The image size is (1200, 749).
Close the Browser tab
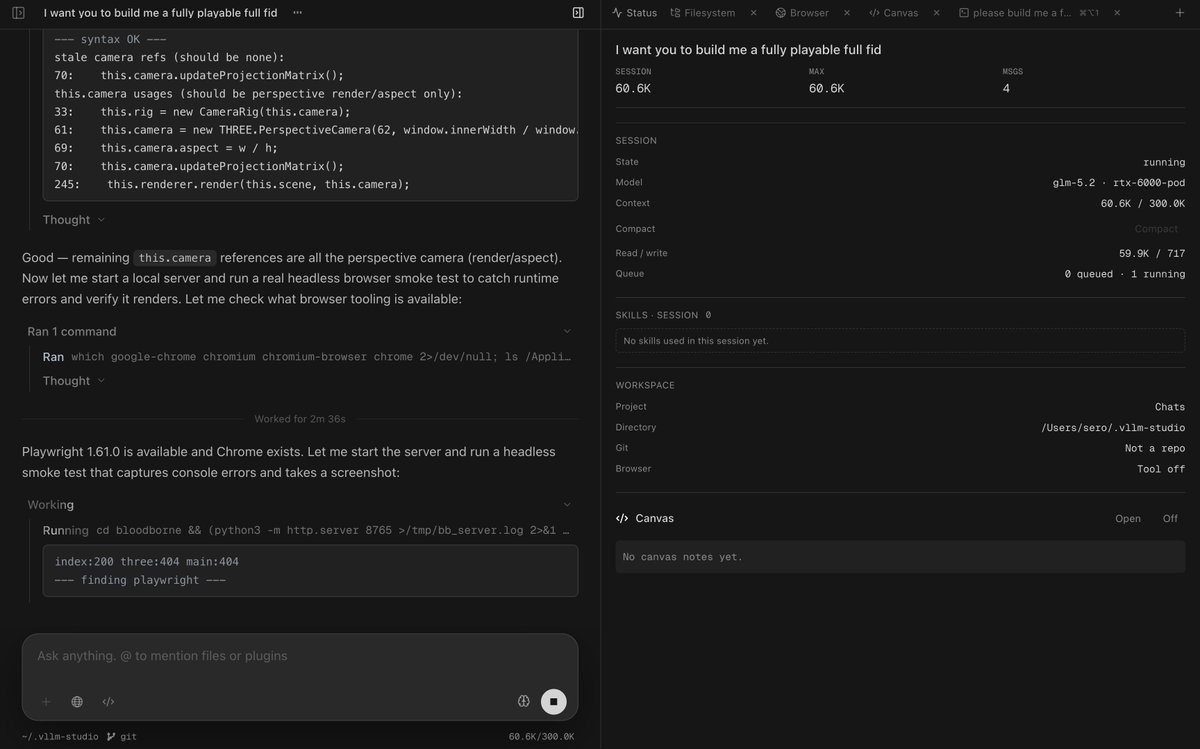pos(847,13)
